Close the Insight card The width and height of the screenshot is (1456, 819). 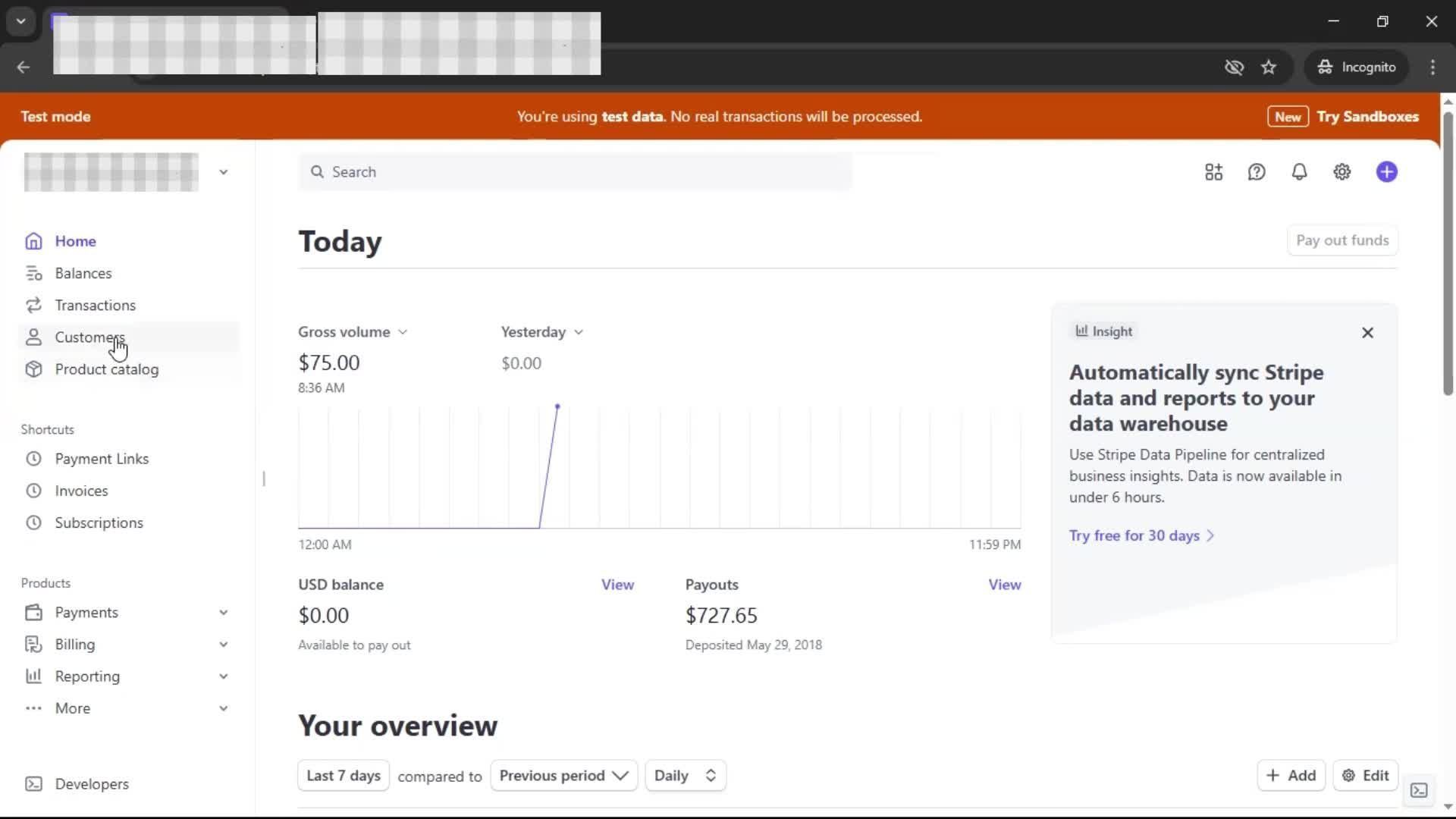(x=1367, y=332)
